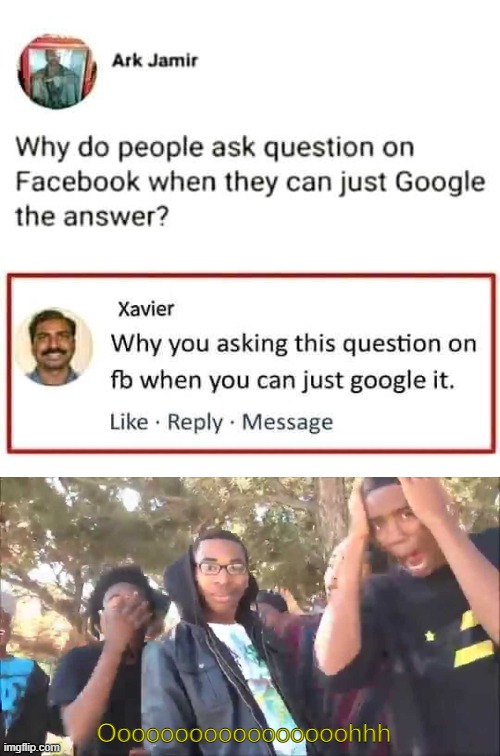Reply to Xavier's comment
The height and width of the screenshot is (756, 500).
(195, 422)
